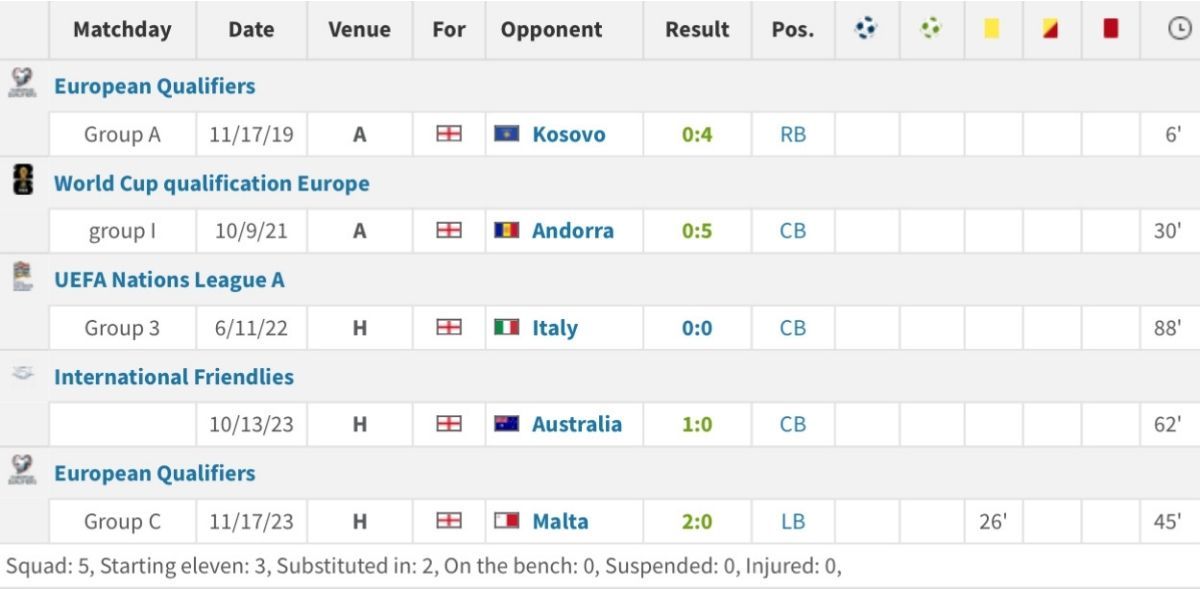This screenshot has height=590, width=1200.
Task: Click the UEFA Nations League A logo
Action: tap(22, 275)
